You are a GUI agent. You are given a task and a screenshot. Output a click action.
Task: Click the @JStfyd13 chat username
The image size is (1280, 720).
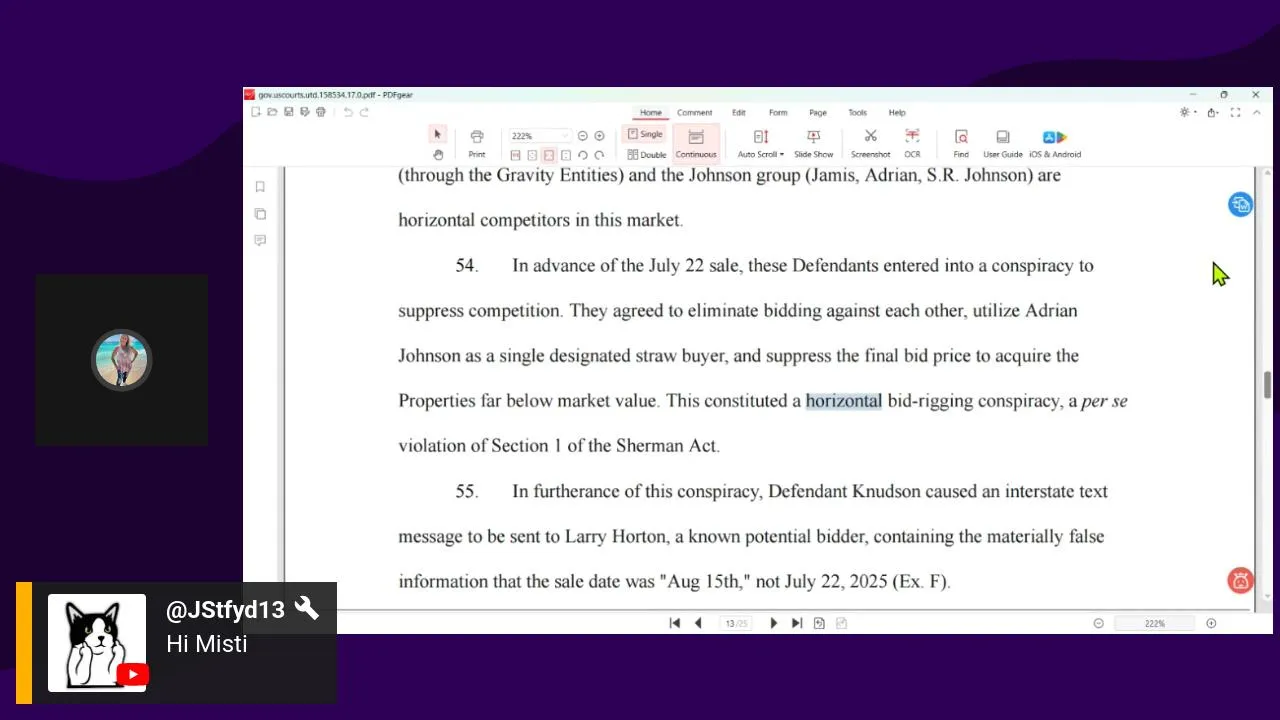pos(225,609)
